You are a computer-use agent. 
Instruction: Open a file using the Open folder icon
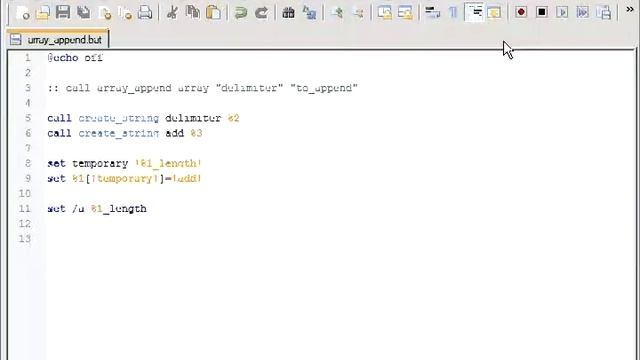point(42,13)
